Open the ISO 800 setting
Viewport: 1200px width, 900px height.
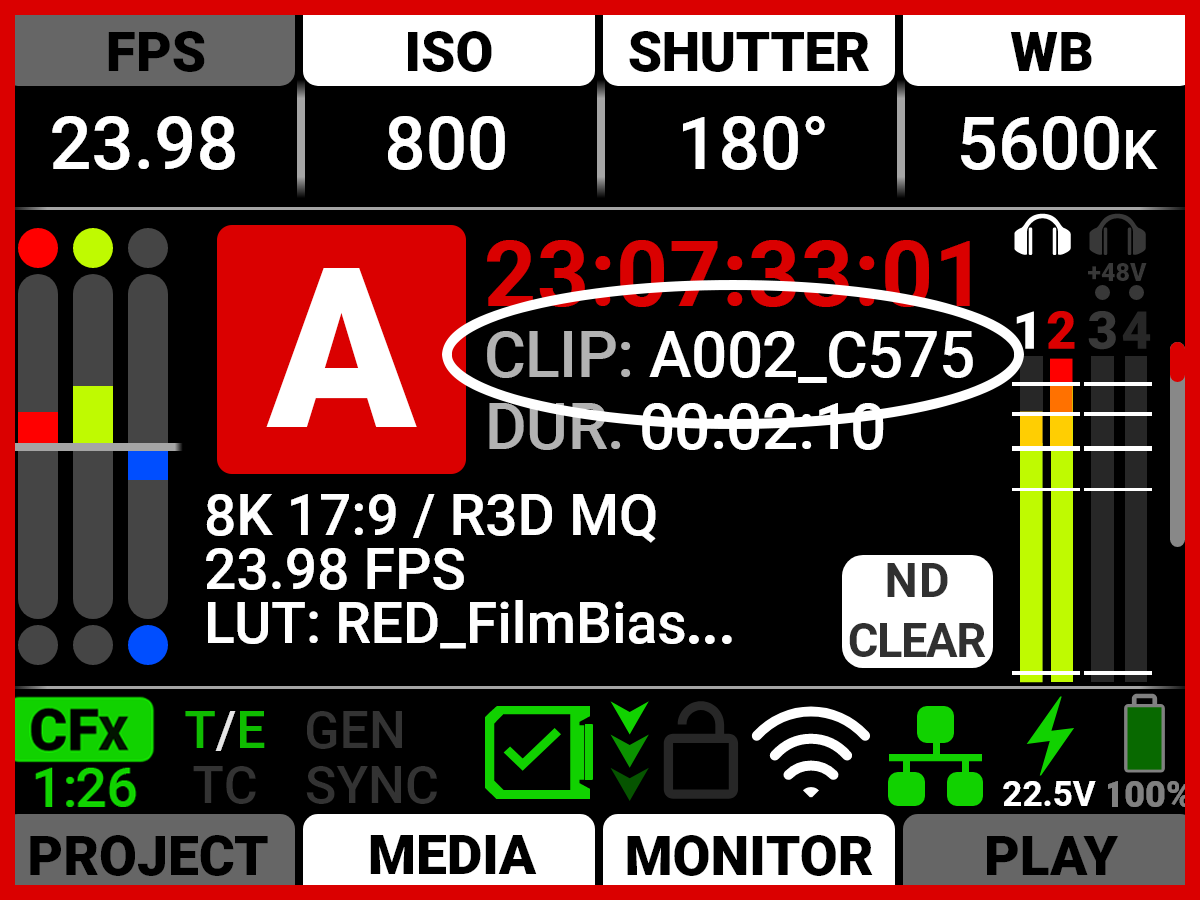(448, 104)
